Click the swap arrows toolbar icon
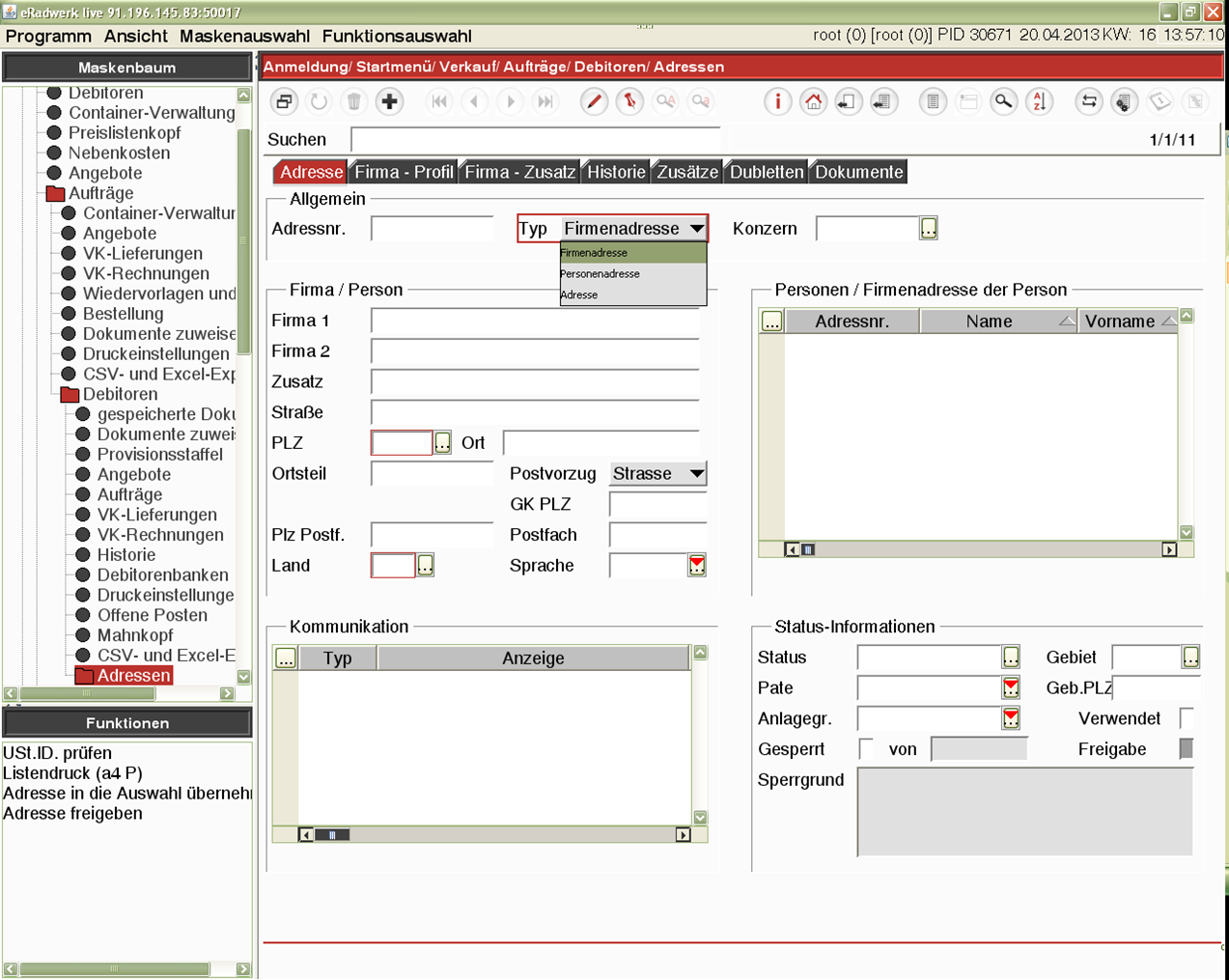Viewport: 1229px width, 980px height. point(1089,101)
